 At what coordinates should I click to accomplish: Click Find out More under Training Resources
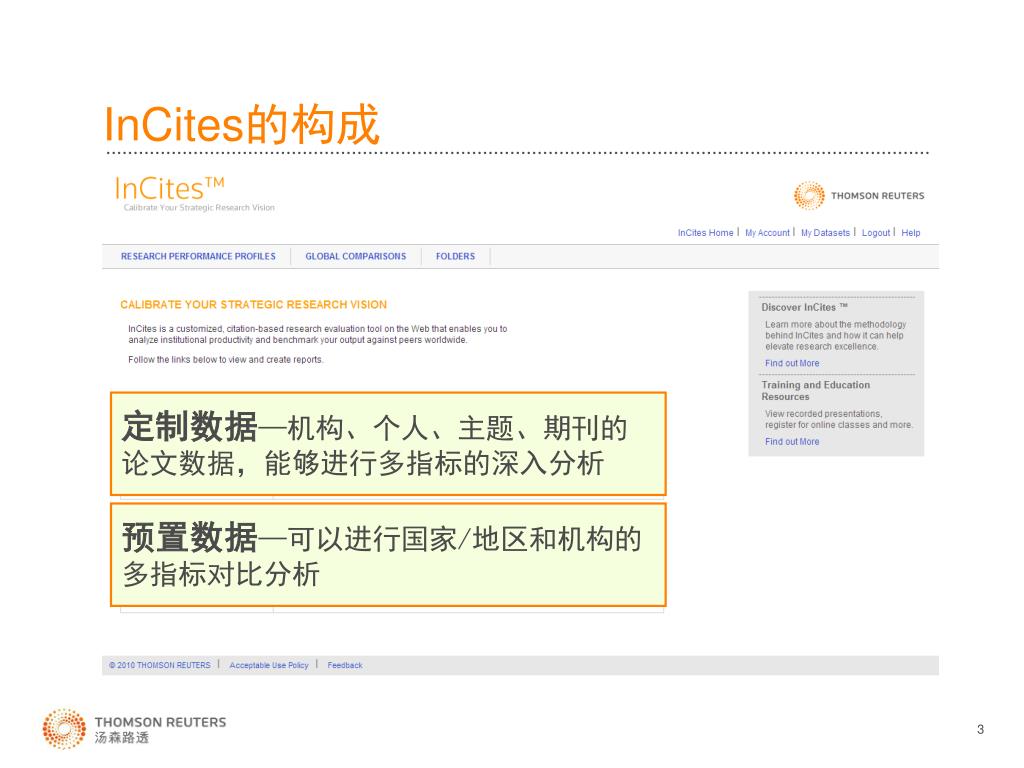tap(792, 441)
